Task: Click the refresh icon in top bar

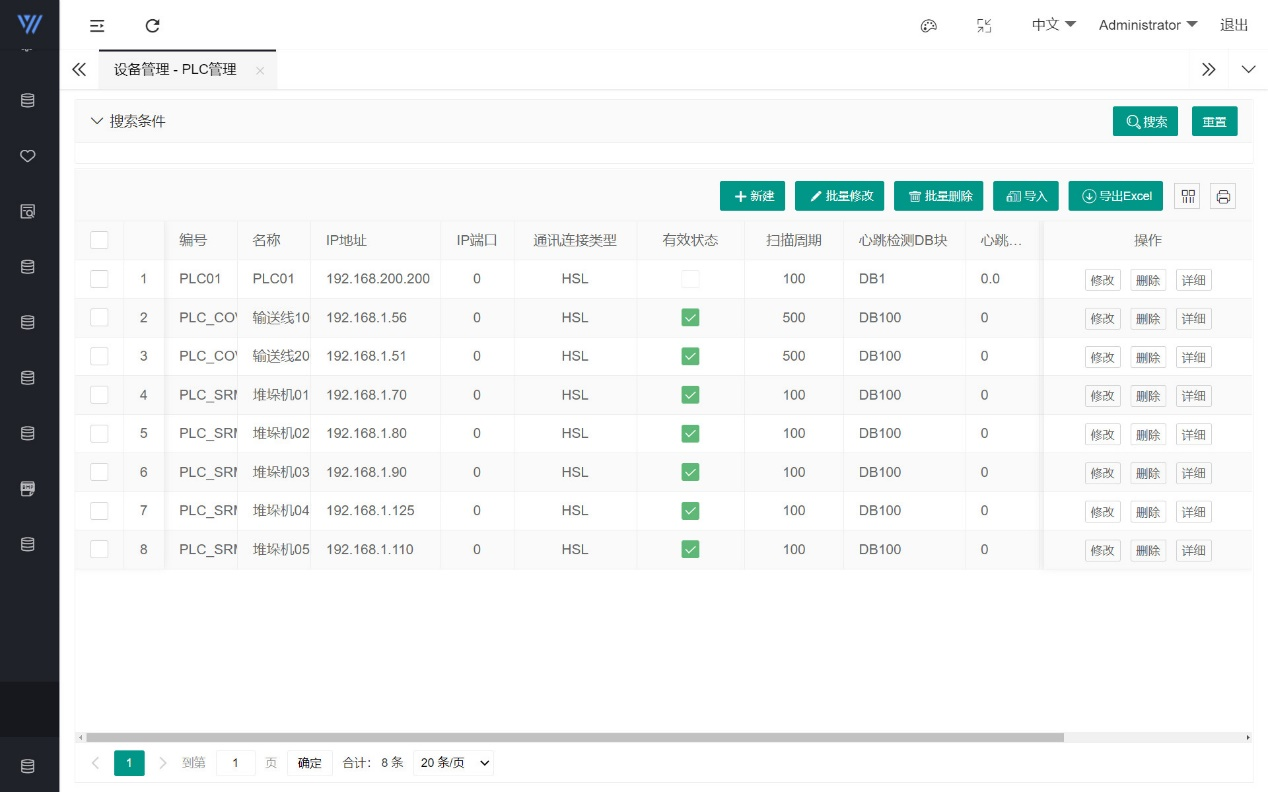Action: pyautogui.click(x=152, y=26)
